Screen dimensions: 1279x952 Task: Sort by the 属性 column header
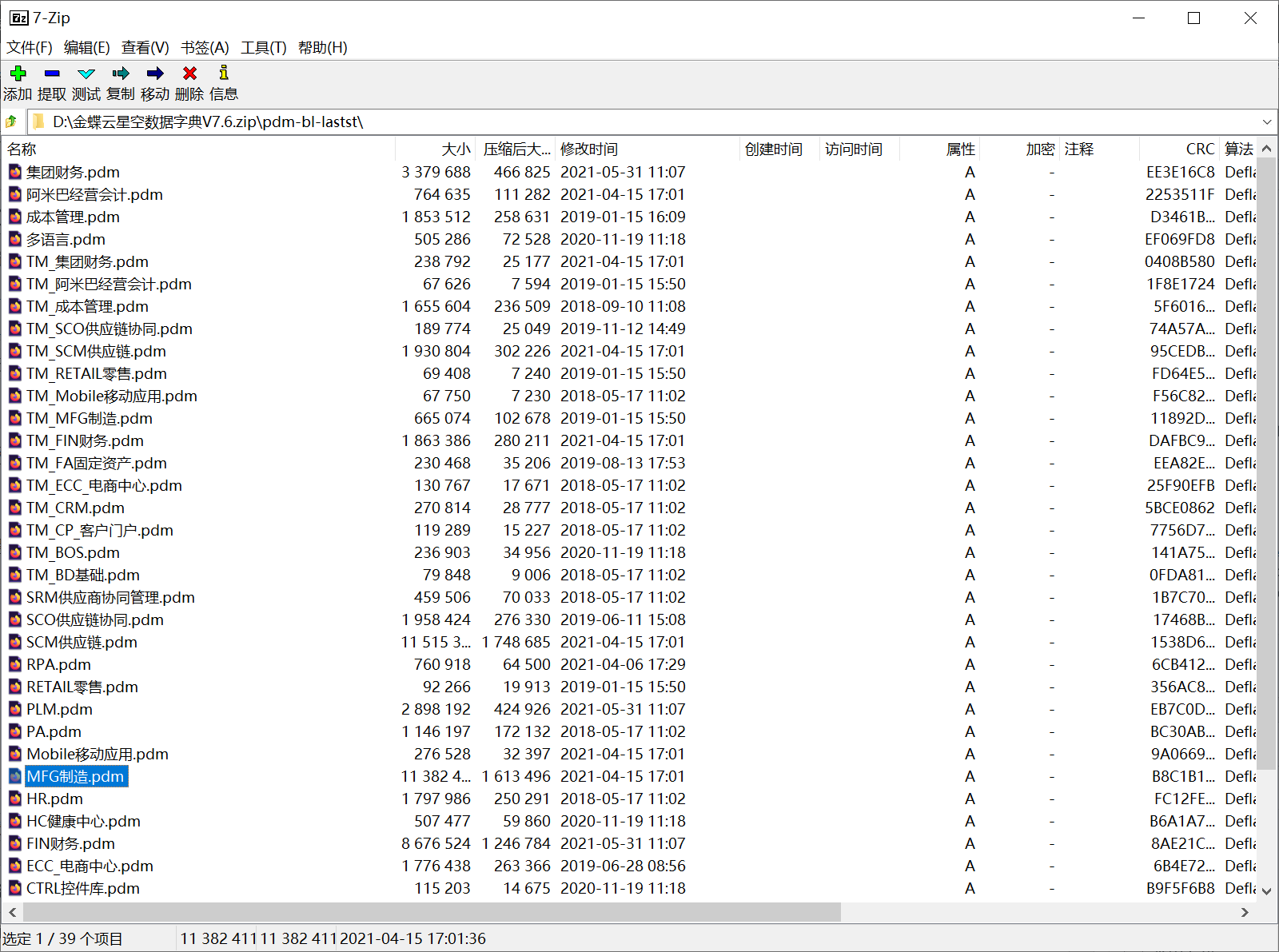click(939, 149)
